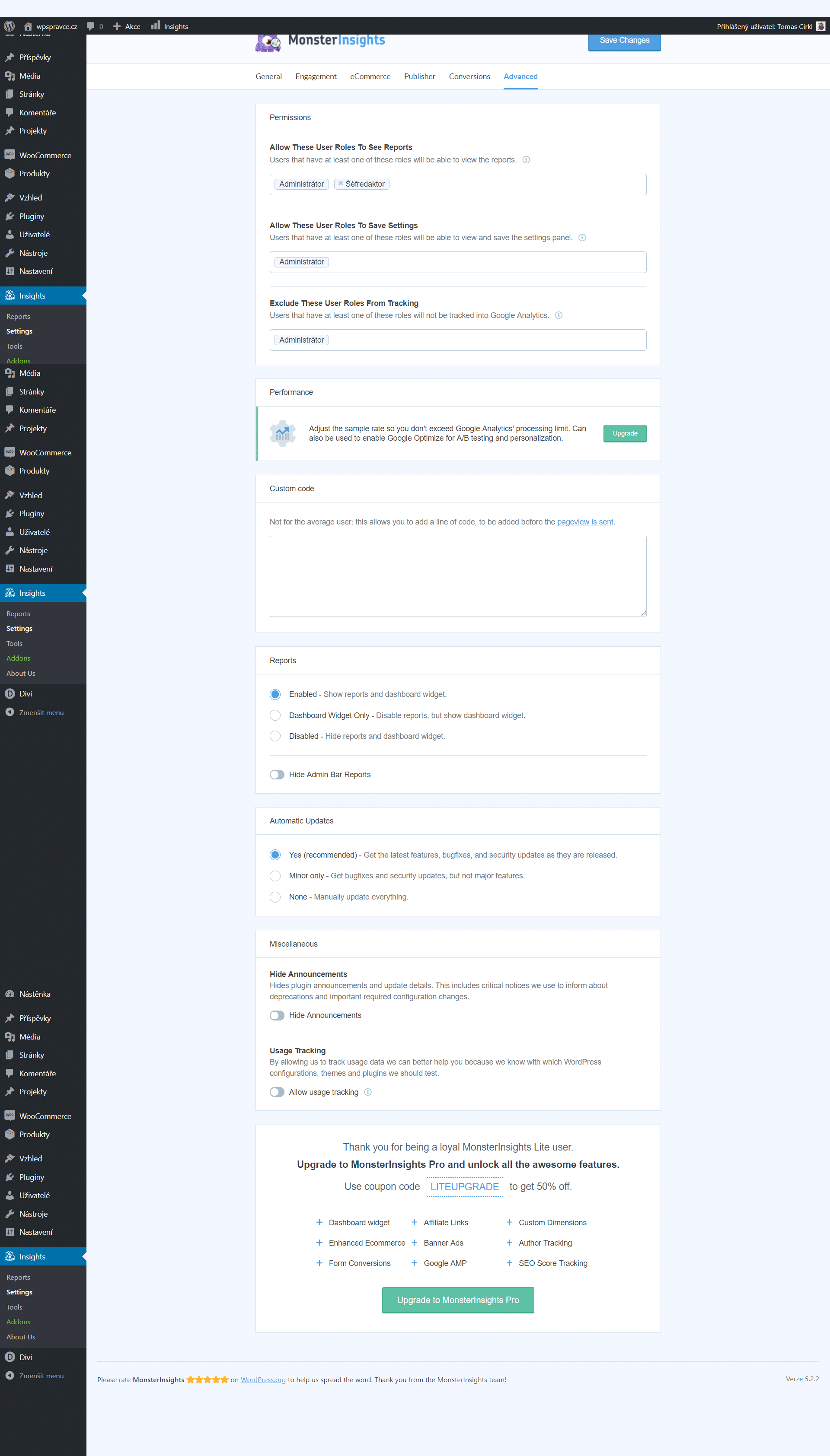Click the MonsterInsights monster logo
The width and height of the screenshot is (830, 1456).
(268, 43)
